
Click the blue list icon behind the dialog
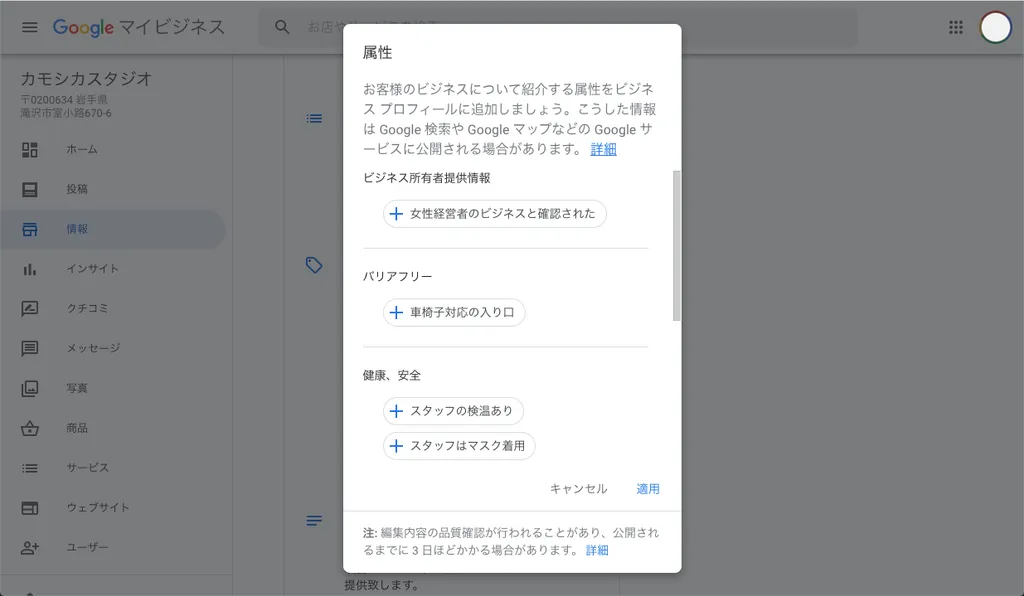(314, 118)
